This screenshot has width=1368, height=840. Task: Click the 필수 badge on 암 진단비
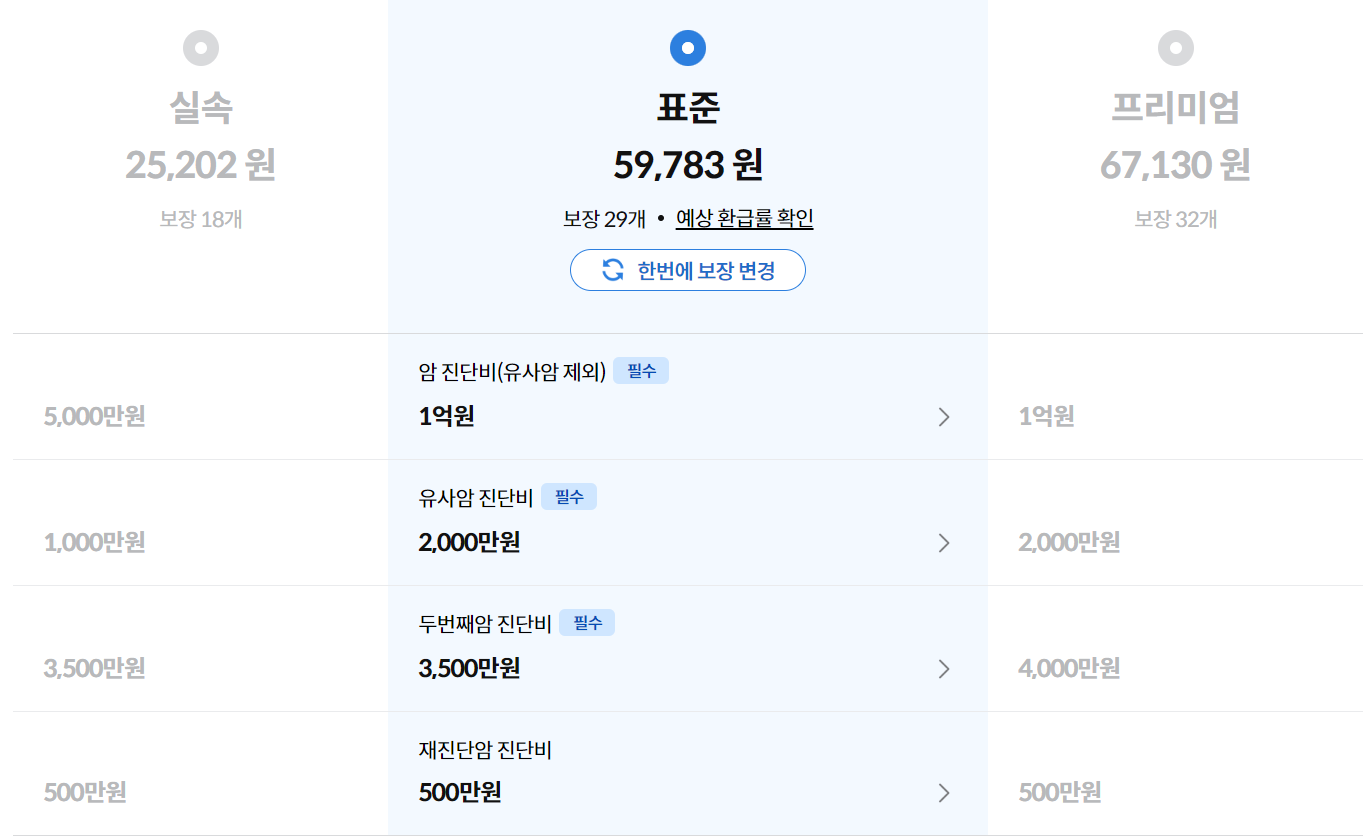coord(641,370)
